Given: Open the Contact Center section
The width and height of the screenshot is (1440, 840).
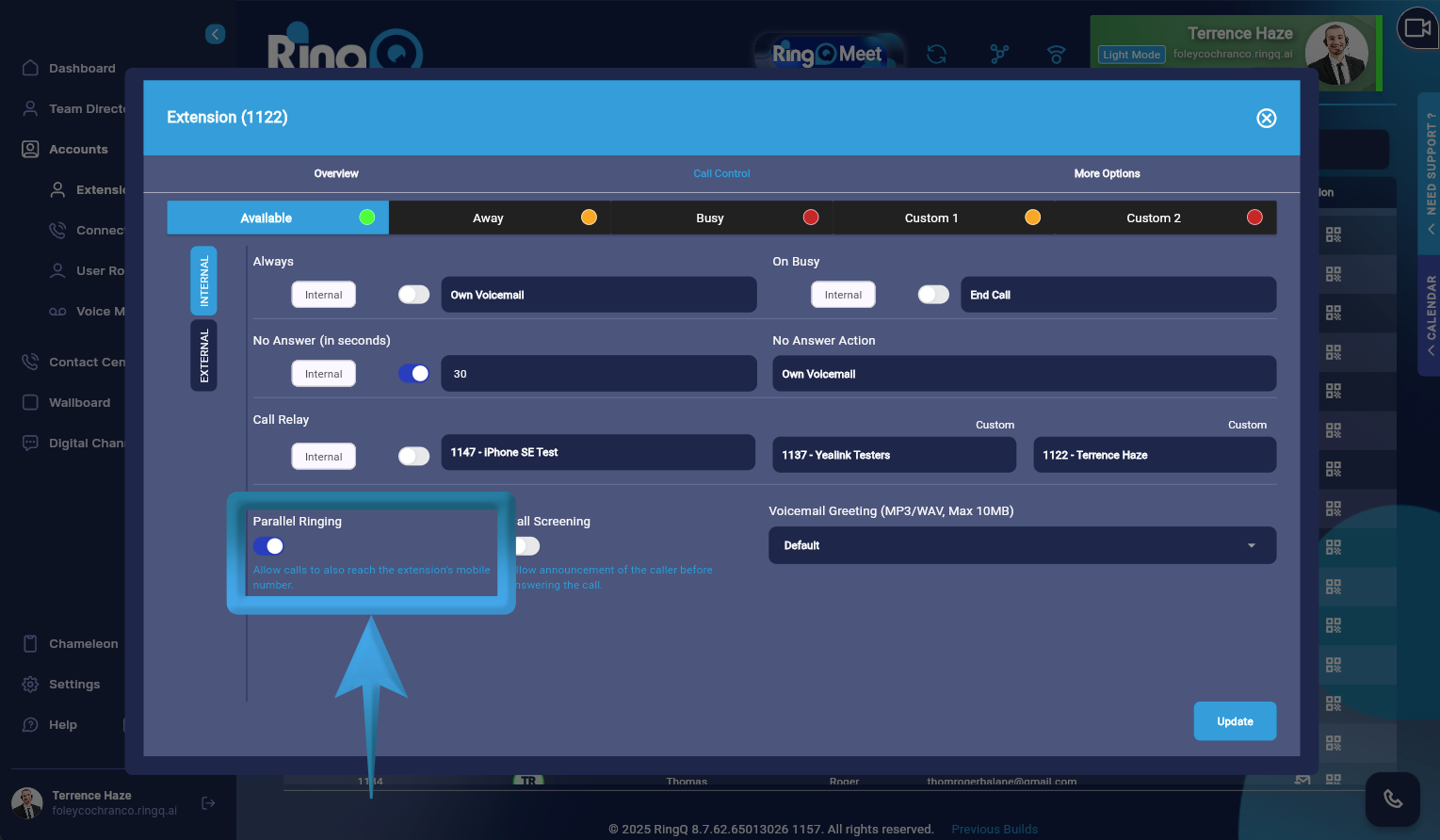Looking at the screenshot, I should (x=89, y=362).
